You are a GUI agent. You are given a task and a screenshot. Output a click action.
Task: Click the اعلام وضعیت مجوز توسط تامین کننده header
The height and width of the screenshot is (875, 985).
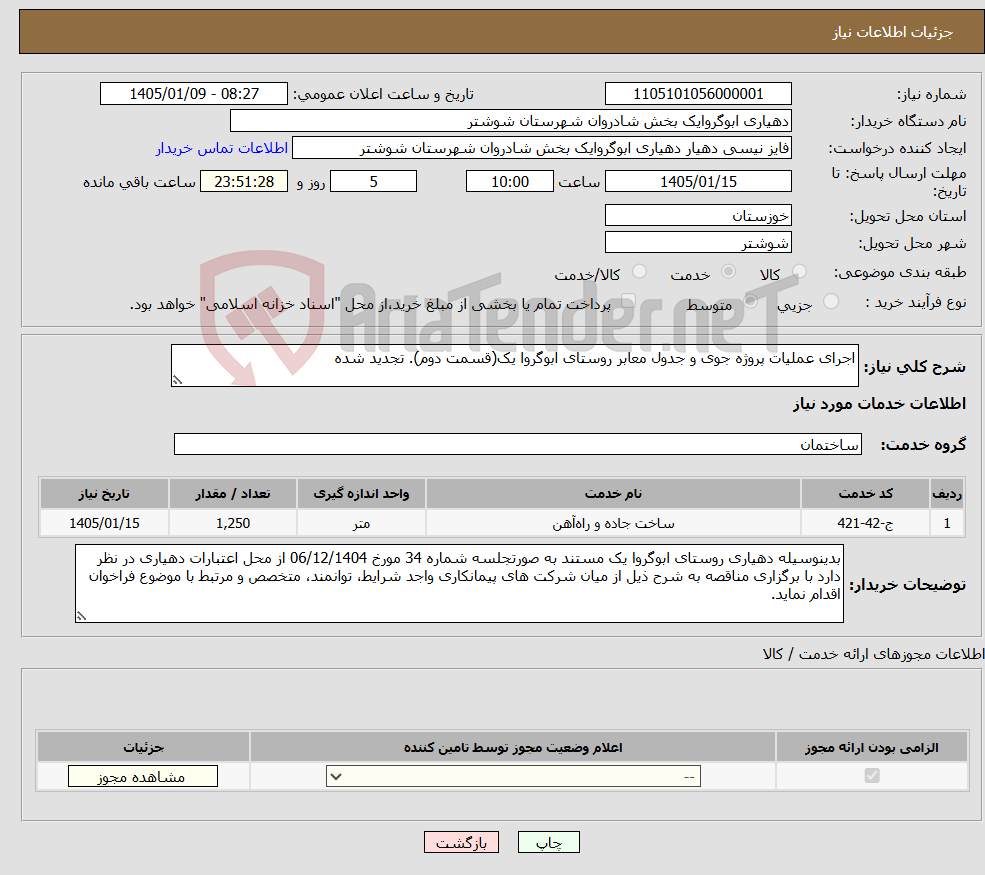[x=513, y=747]
